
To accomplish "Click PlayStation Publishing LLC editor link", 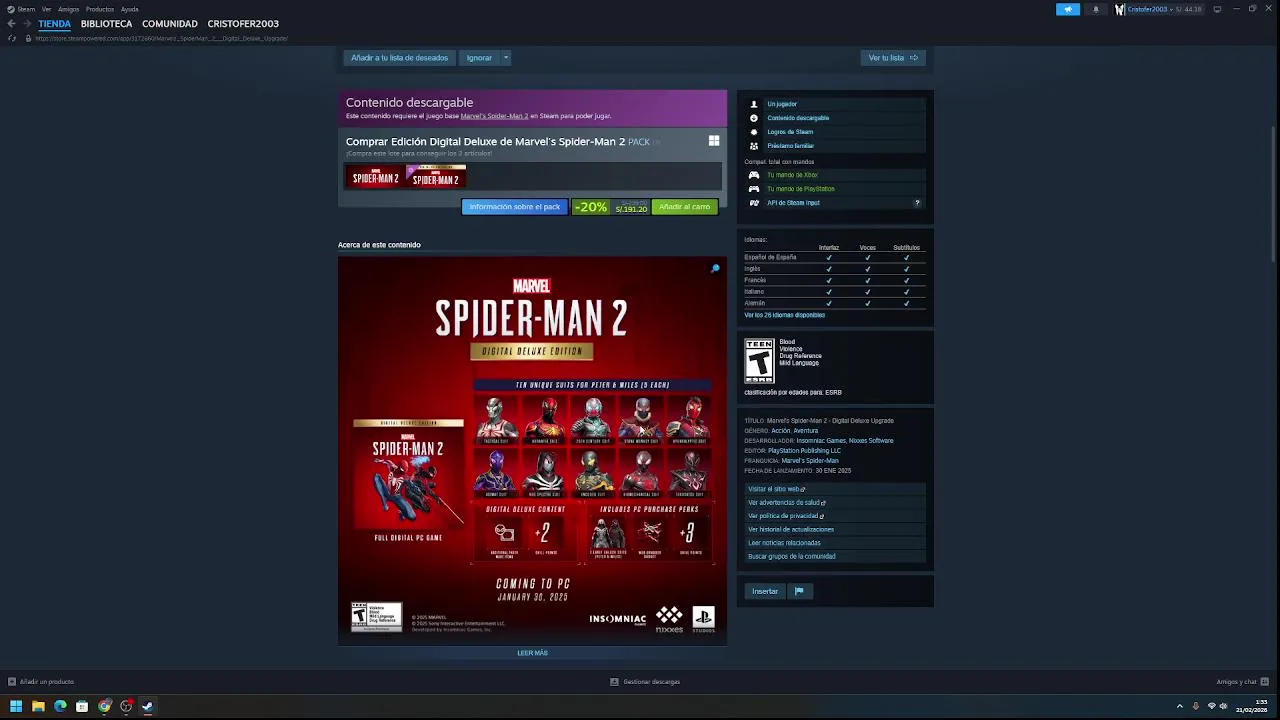I will click(x=805, y=451).
